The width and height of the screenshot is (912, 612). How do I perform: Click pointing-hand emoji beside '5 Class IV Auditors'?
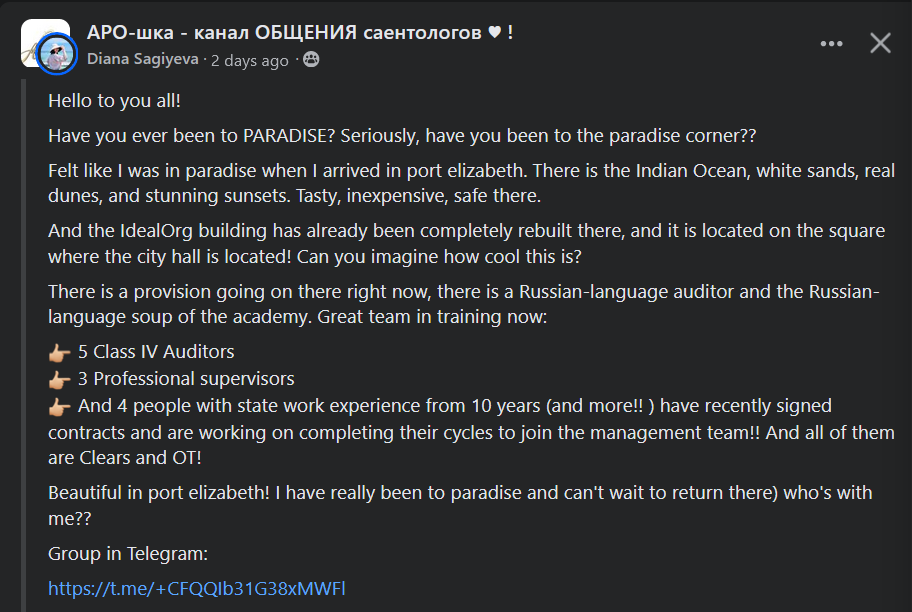tap(60, 352)
